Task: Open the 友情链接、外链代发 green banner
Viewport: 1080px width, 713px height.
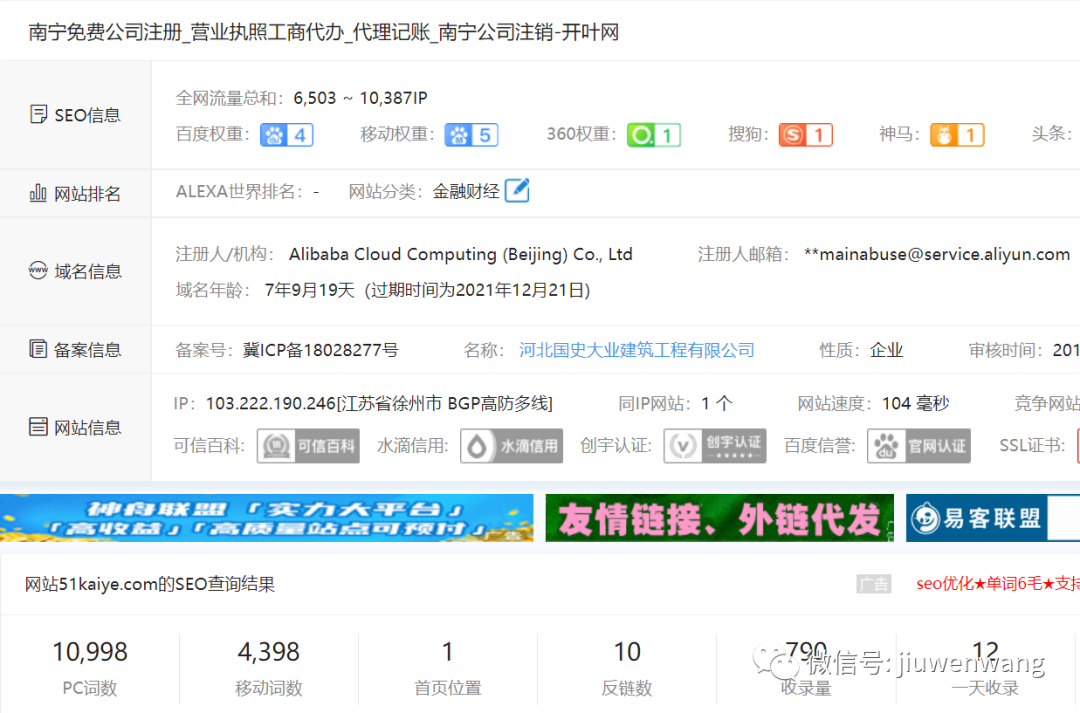Action: [720, 517]
